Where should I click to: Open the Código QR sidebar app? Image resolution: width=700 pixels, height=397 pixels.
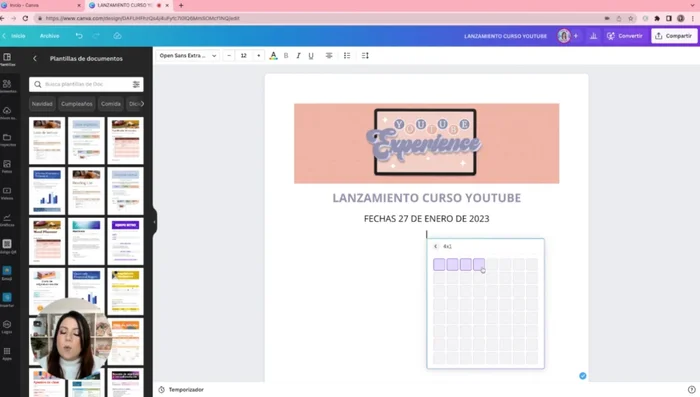tap(7, 247)
